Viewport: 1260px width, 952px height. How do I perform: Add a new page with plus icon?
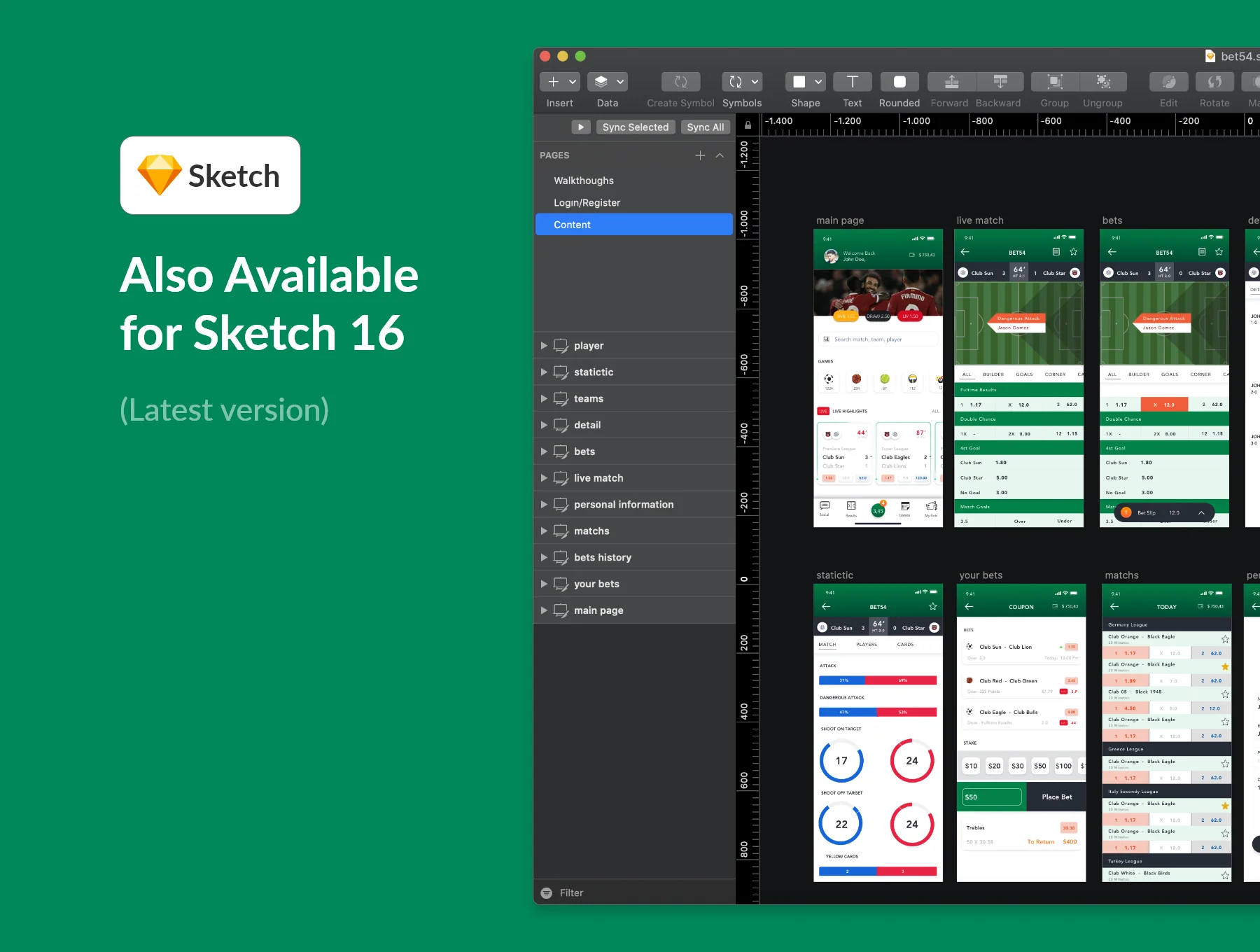700,155
